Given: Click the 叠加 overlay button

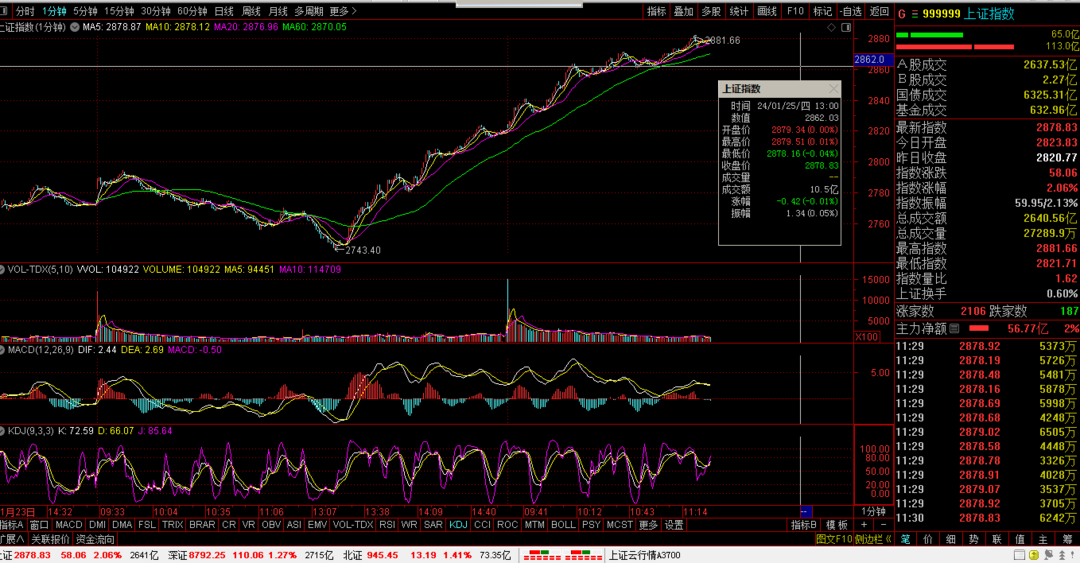Looking at the screenshot, I should click(683, 11).
